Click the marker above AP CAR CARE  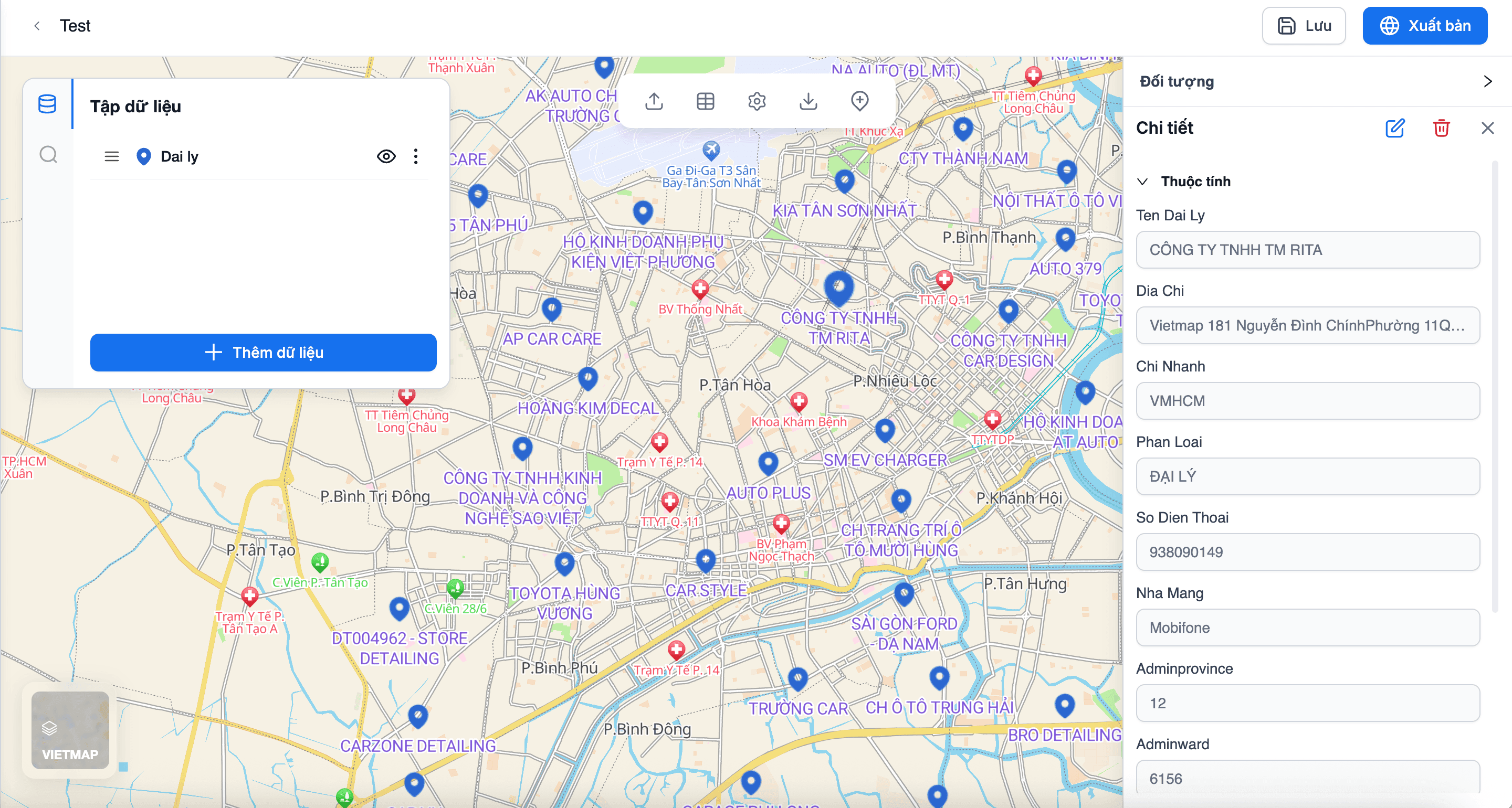click(552, 309)
